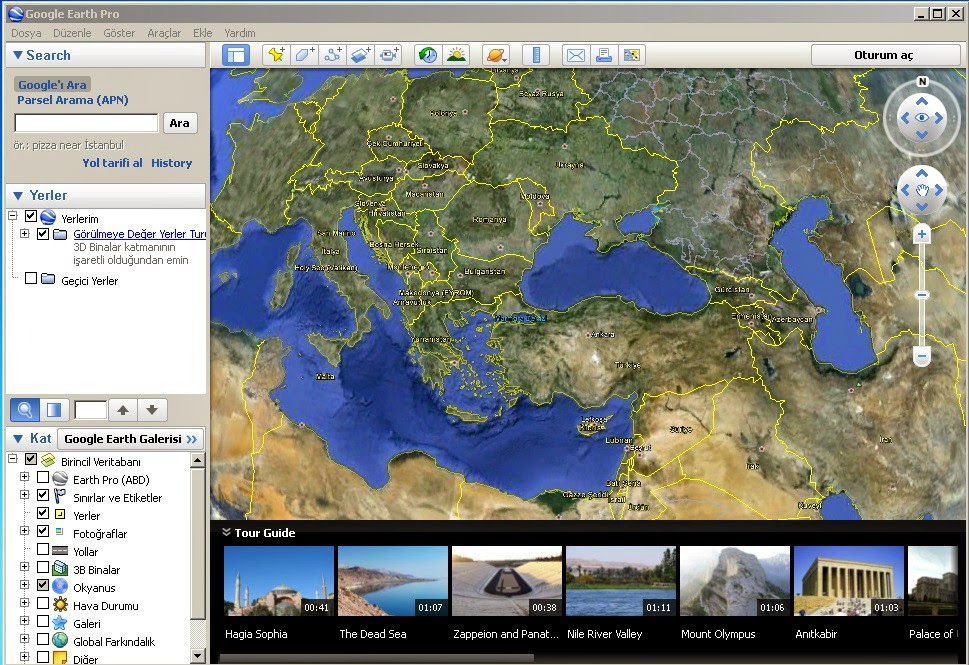Toggle sunlight across the landscape

point(456,55)
